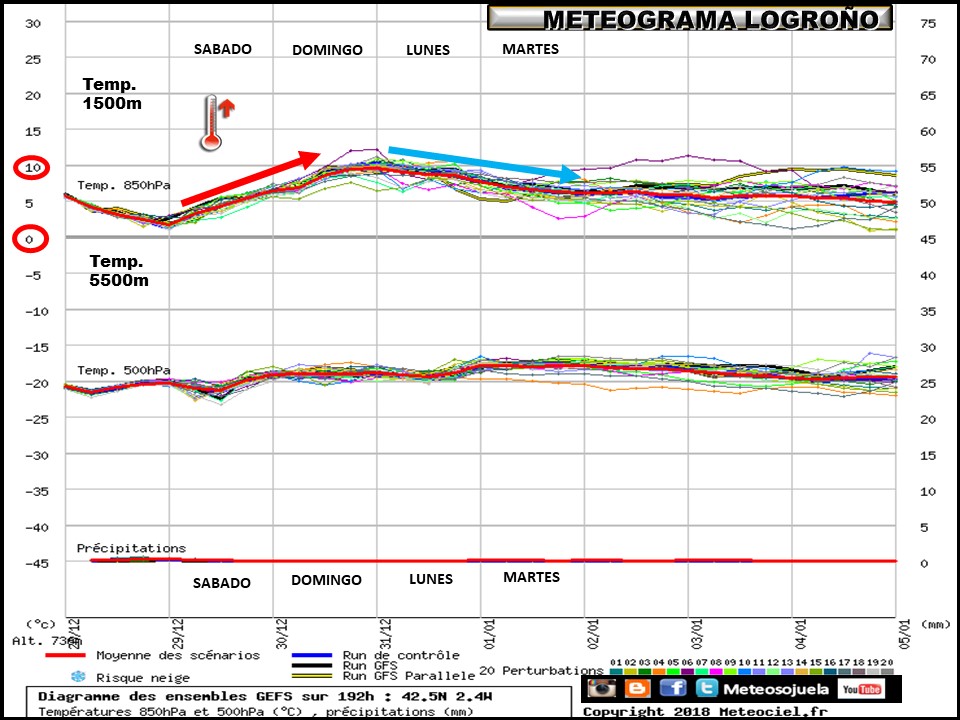Click the snowflake Risque neige icon

click(x=78, y=677)
